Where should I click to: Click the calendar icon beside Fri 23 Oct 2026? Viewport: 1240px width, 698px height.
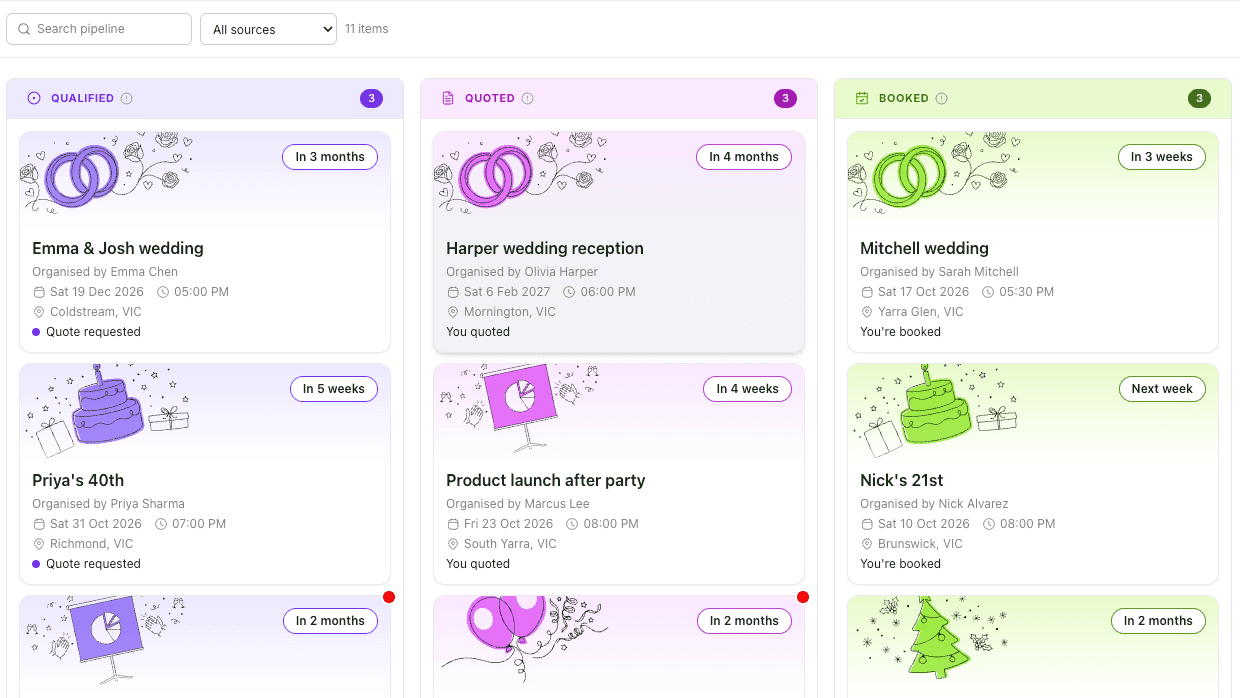click(453, 524)
